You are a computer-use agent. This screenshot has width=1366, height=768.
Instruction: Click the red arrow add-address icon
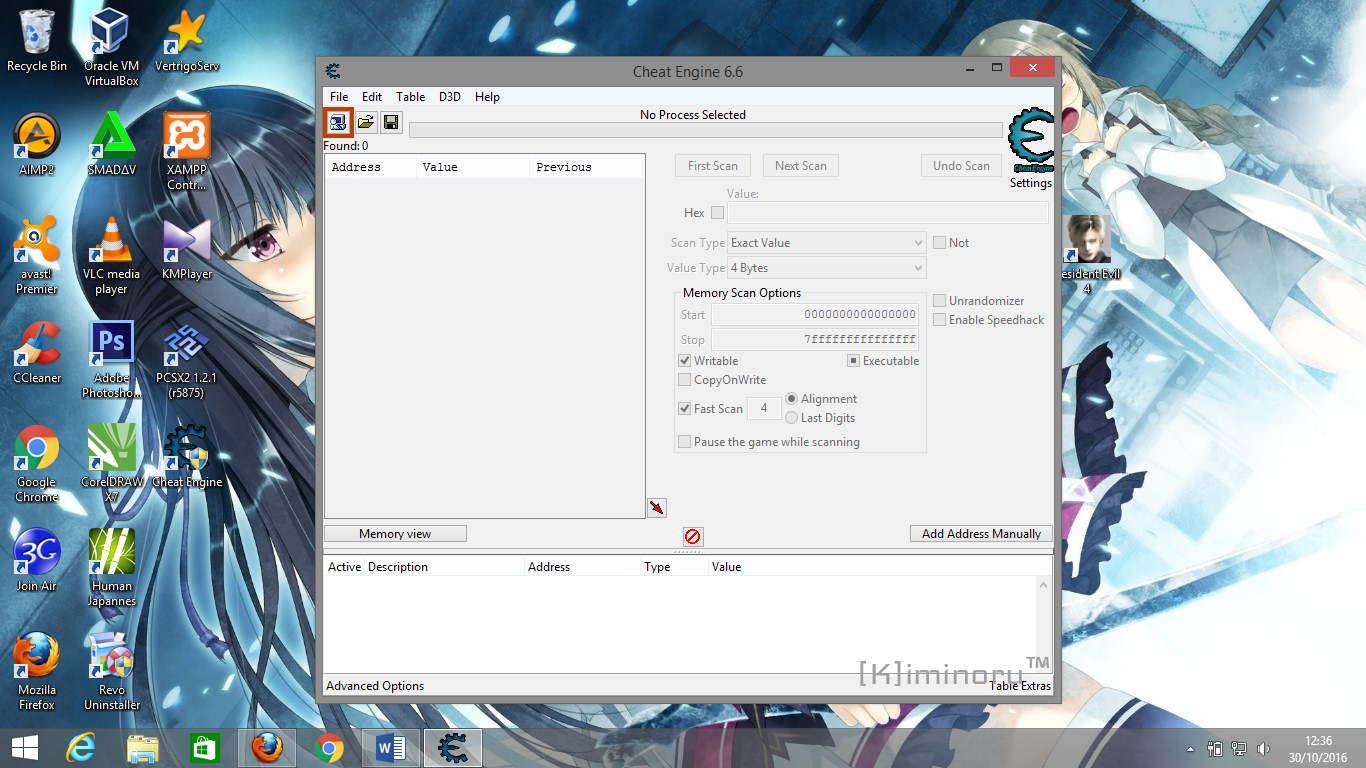[x=656, y=507]
